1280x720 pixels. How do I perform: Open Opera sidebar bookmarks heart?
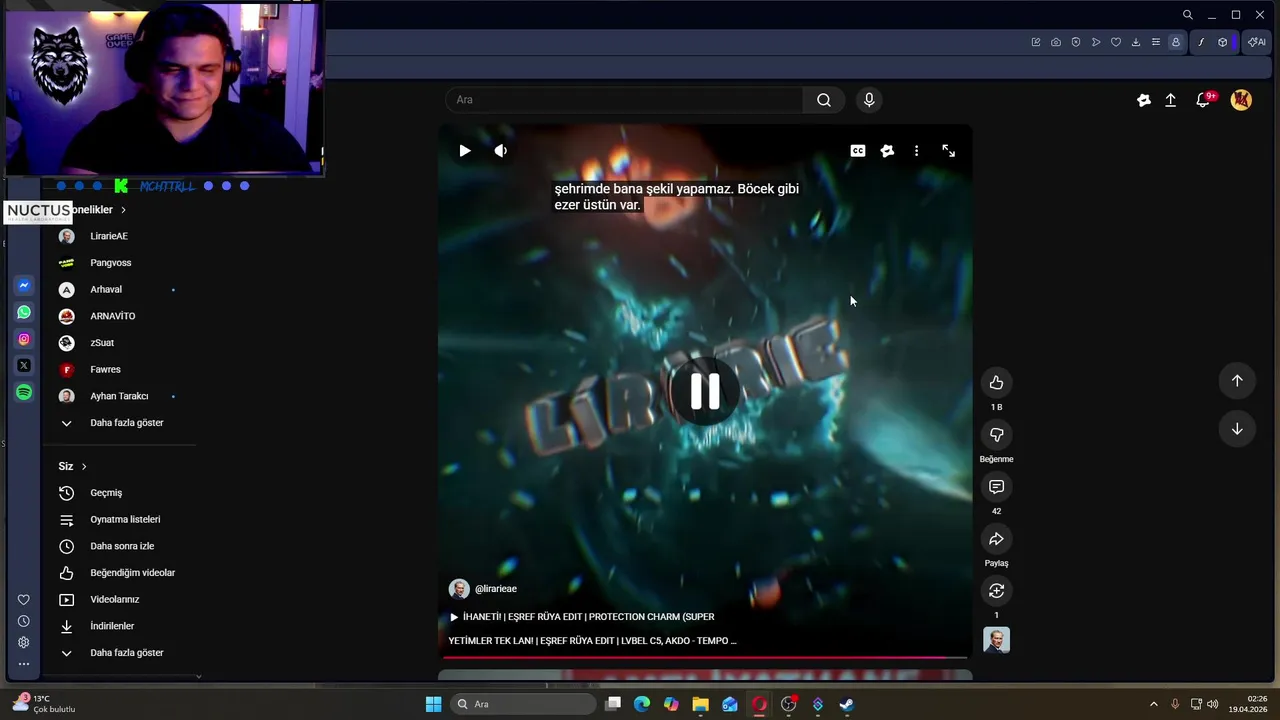[x=24, y=600]
